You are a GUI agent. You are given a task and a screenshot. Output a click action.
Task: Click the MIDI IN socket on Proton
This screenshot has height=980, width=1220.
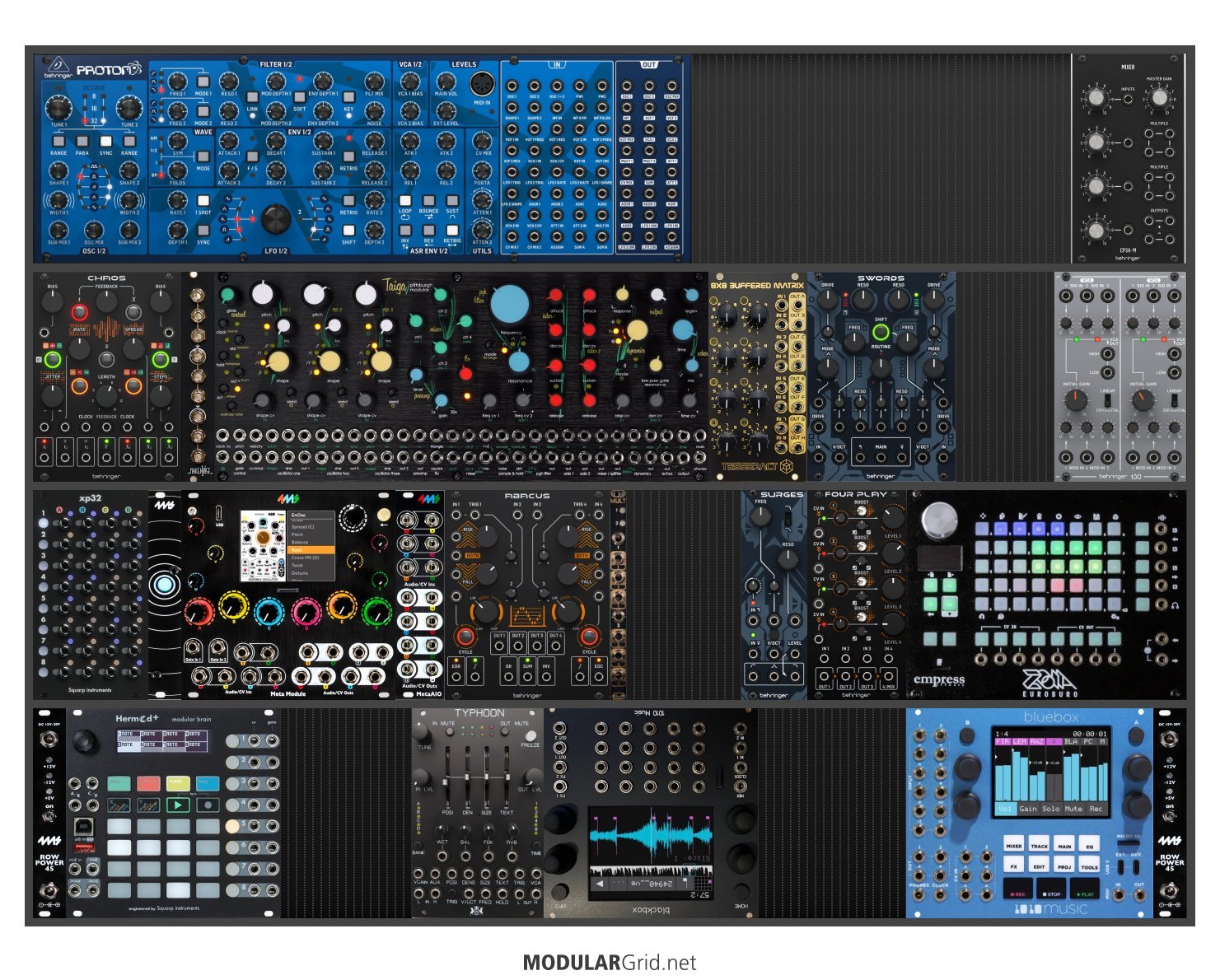(x=482, y=85)
